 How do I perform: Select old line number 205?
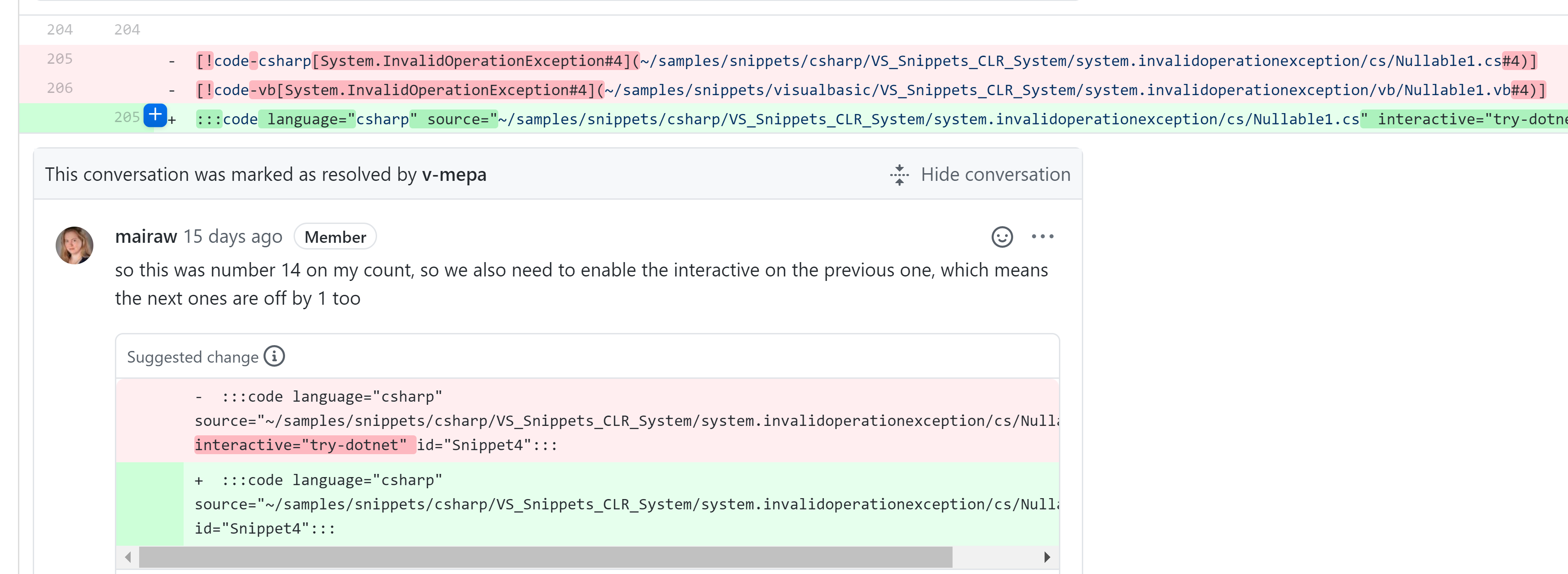point(60,59)
